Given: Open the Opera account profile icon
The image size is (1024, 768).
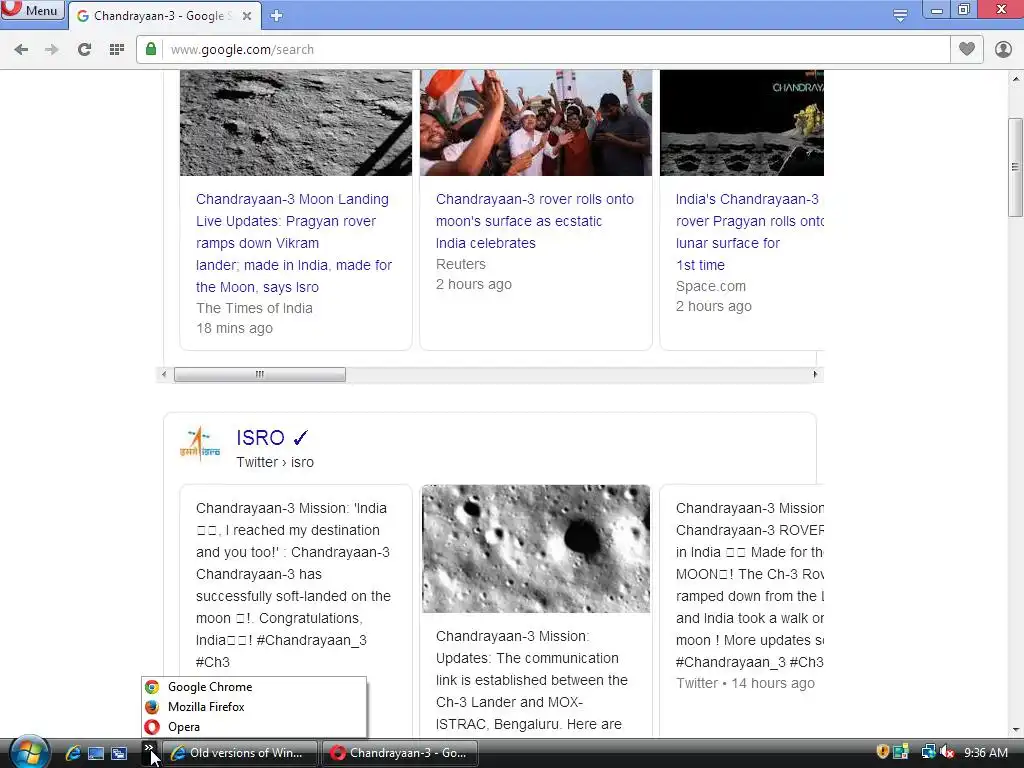Looking at the screenshot, I should (1003, 50).
